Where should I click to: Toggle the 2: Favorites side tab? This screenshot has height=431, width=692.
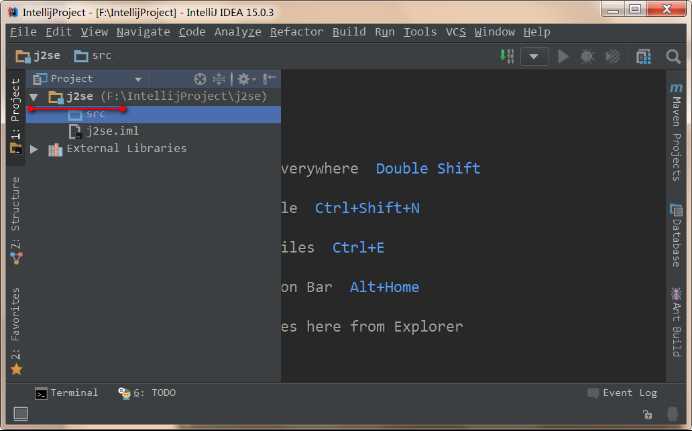[16, 331]
